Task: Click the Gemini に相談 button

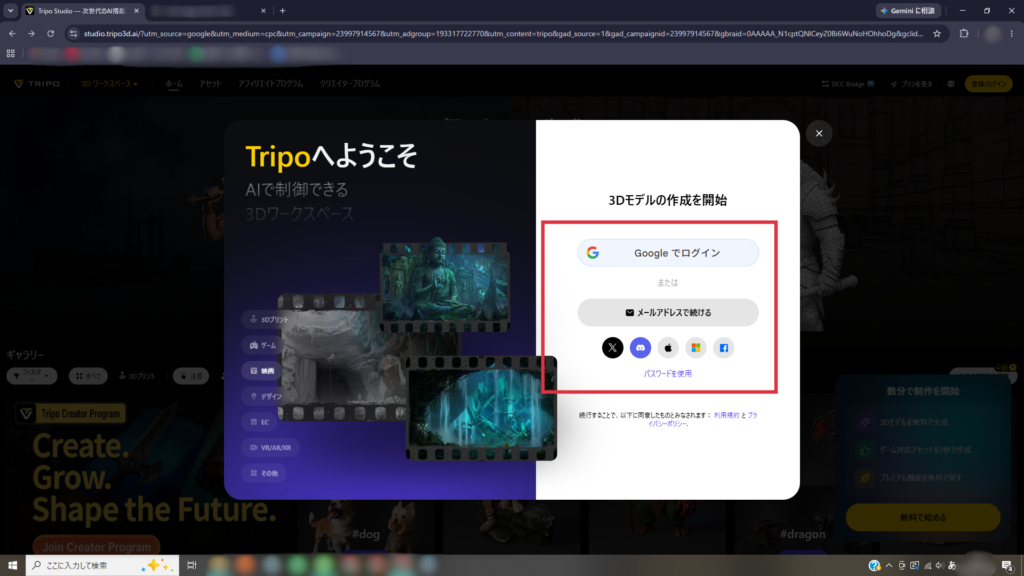Action: 908,10
